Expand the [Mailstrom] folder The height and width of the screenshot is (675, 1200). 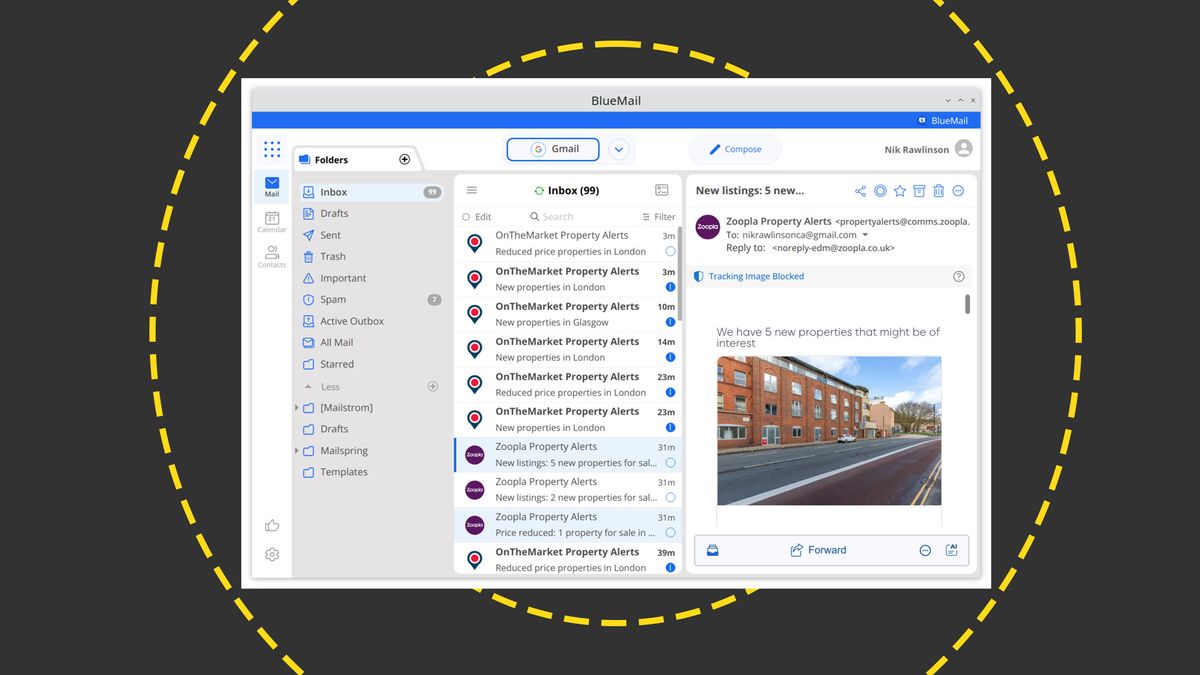point(295,407)
